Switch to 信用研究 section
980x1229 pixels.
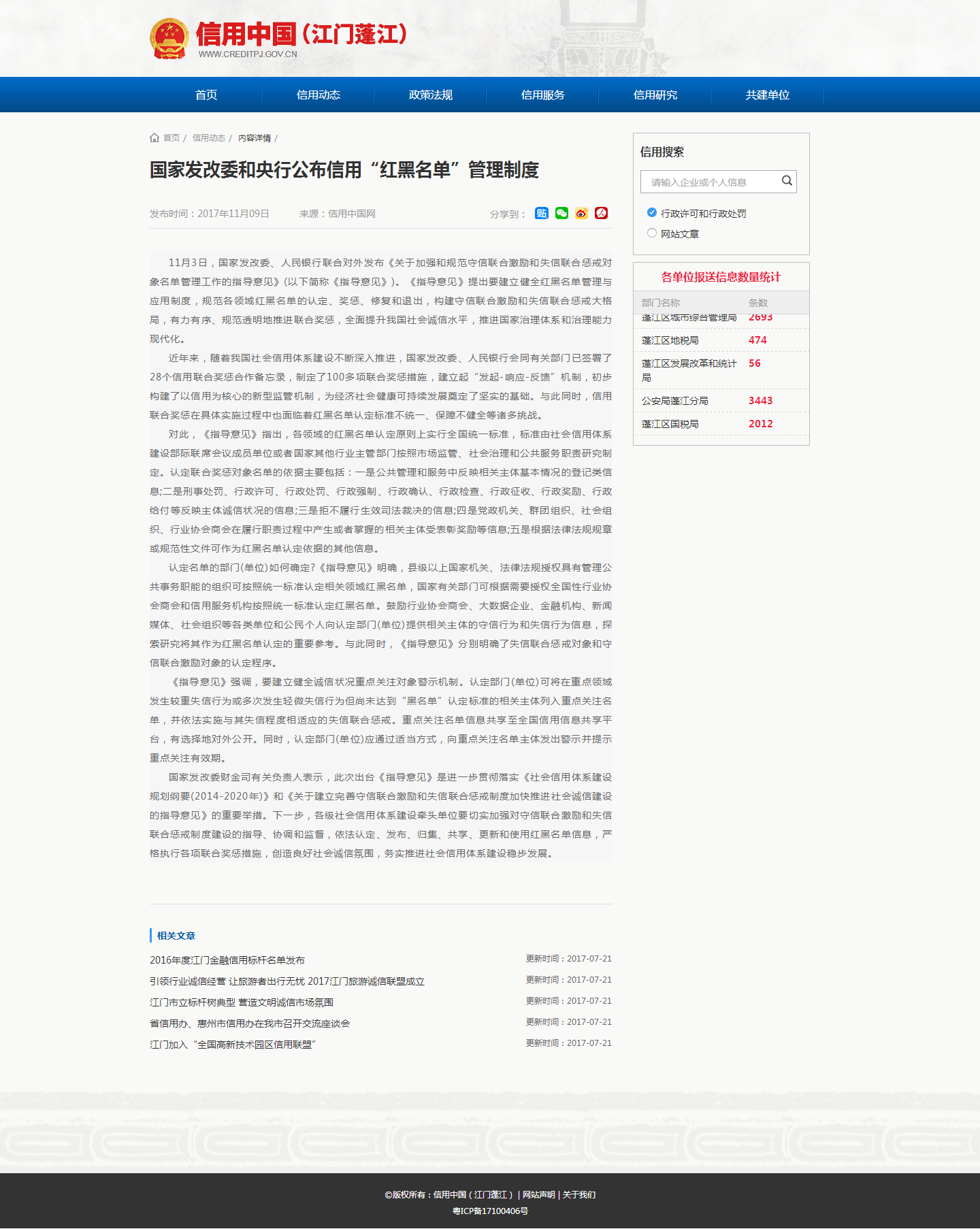click(655, 95)
